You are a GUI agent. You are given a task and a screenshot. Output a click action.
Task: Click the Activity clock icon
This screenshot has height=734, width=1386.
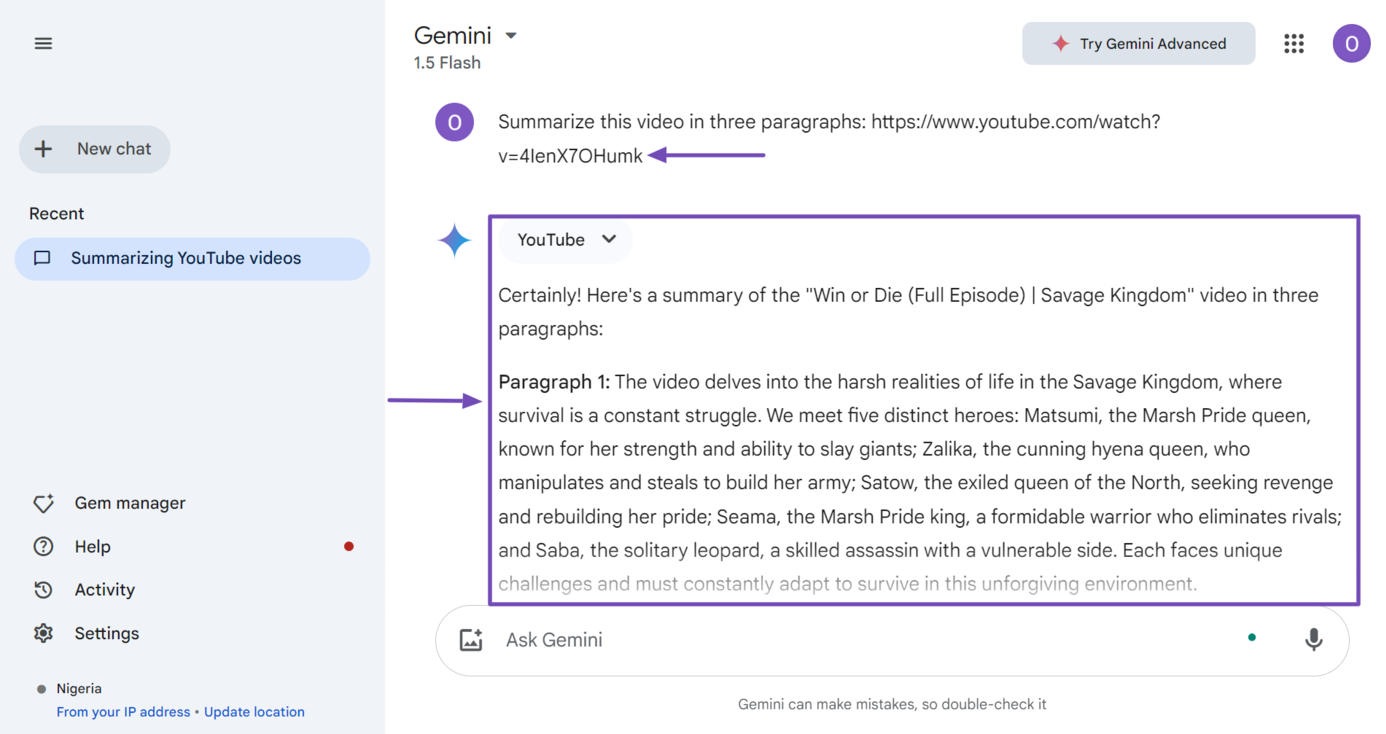point(43,589)
